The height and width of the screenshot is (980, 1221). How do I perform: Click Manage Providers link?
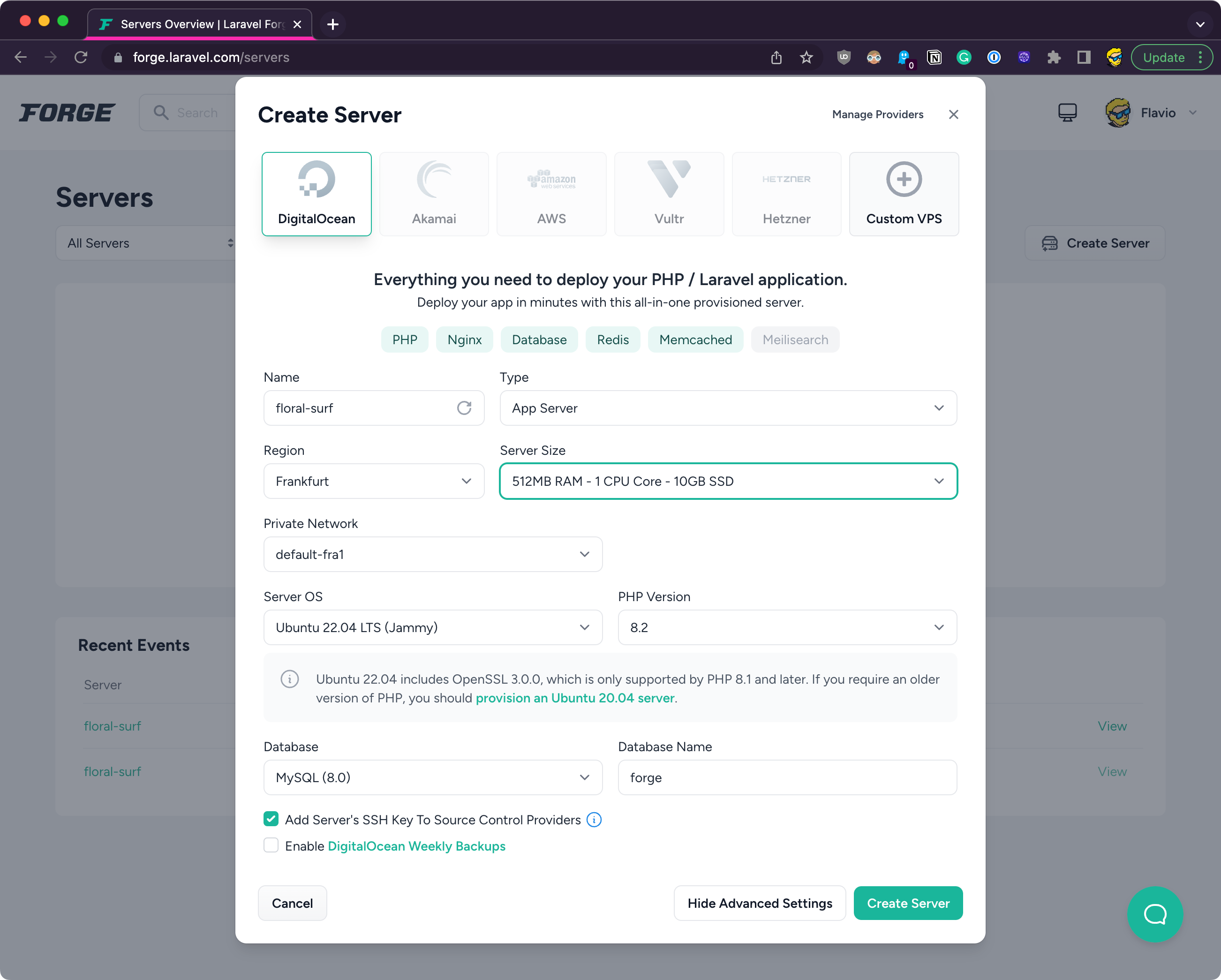(877, 114)
